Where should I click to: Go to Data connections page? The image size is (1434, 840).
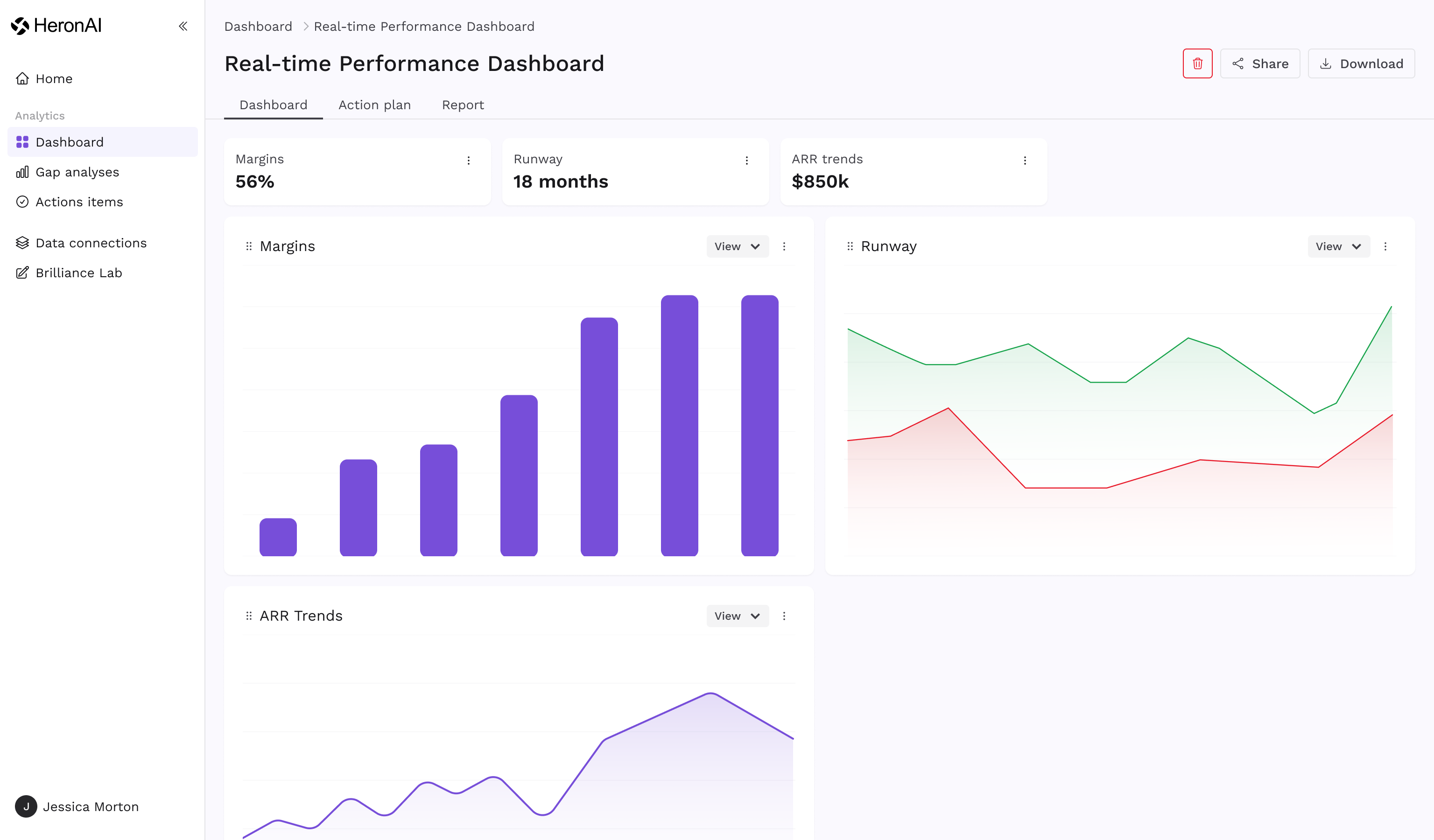point(91,244)
